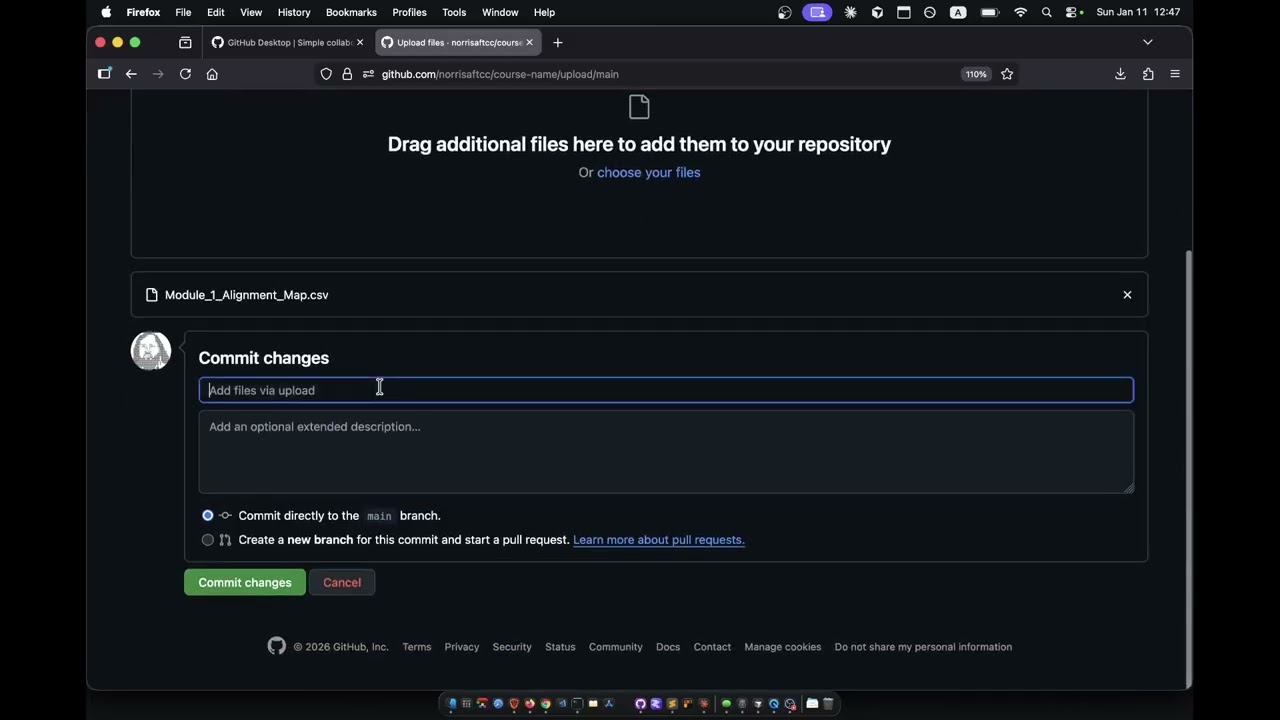Click the battery status icon
Viewport: 1280px width, 720px height.
click(990, 12)
